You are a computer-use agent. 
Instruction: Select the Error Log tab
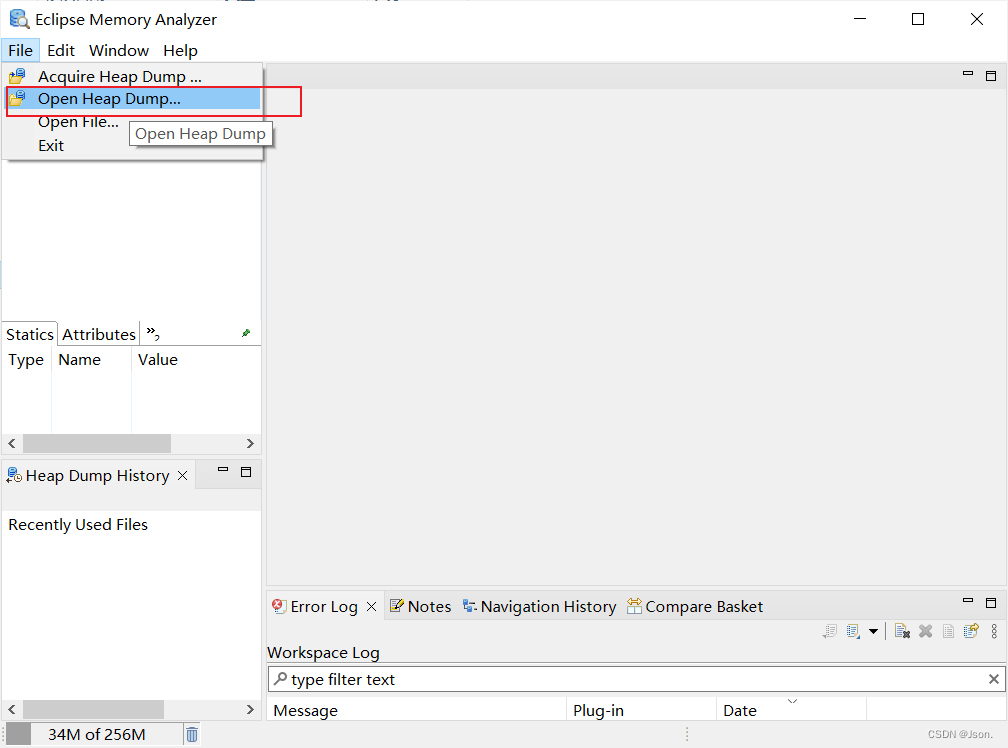[x=324, y=607]
